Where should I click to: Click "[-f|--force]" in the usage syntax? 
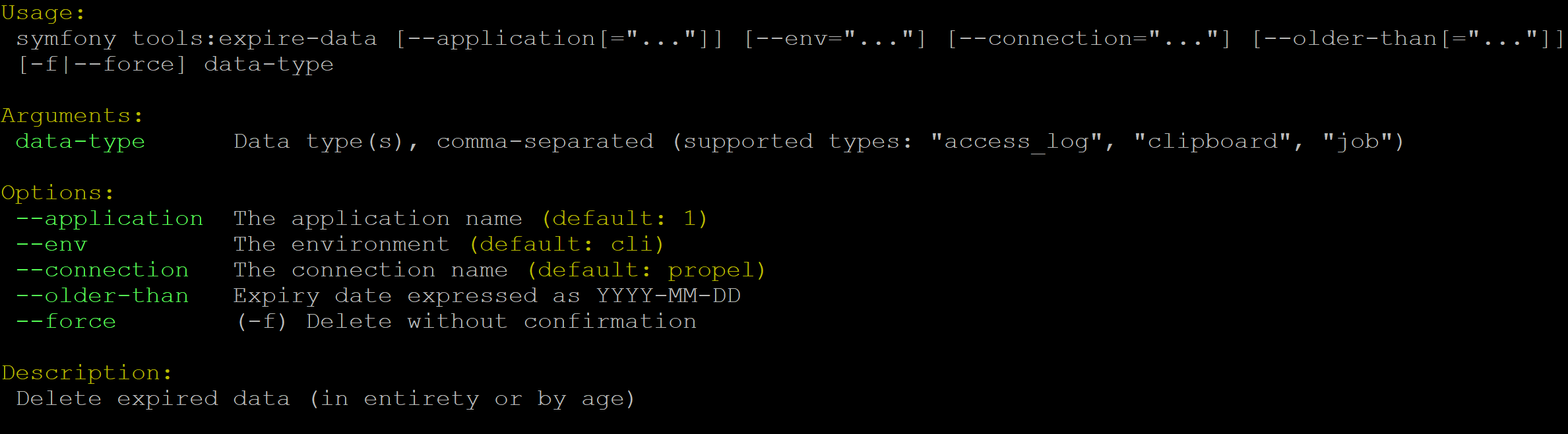pyautogui.click(x=102, y=65)
